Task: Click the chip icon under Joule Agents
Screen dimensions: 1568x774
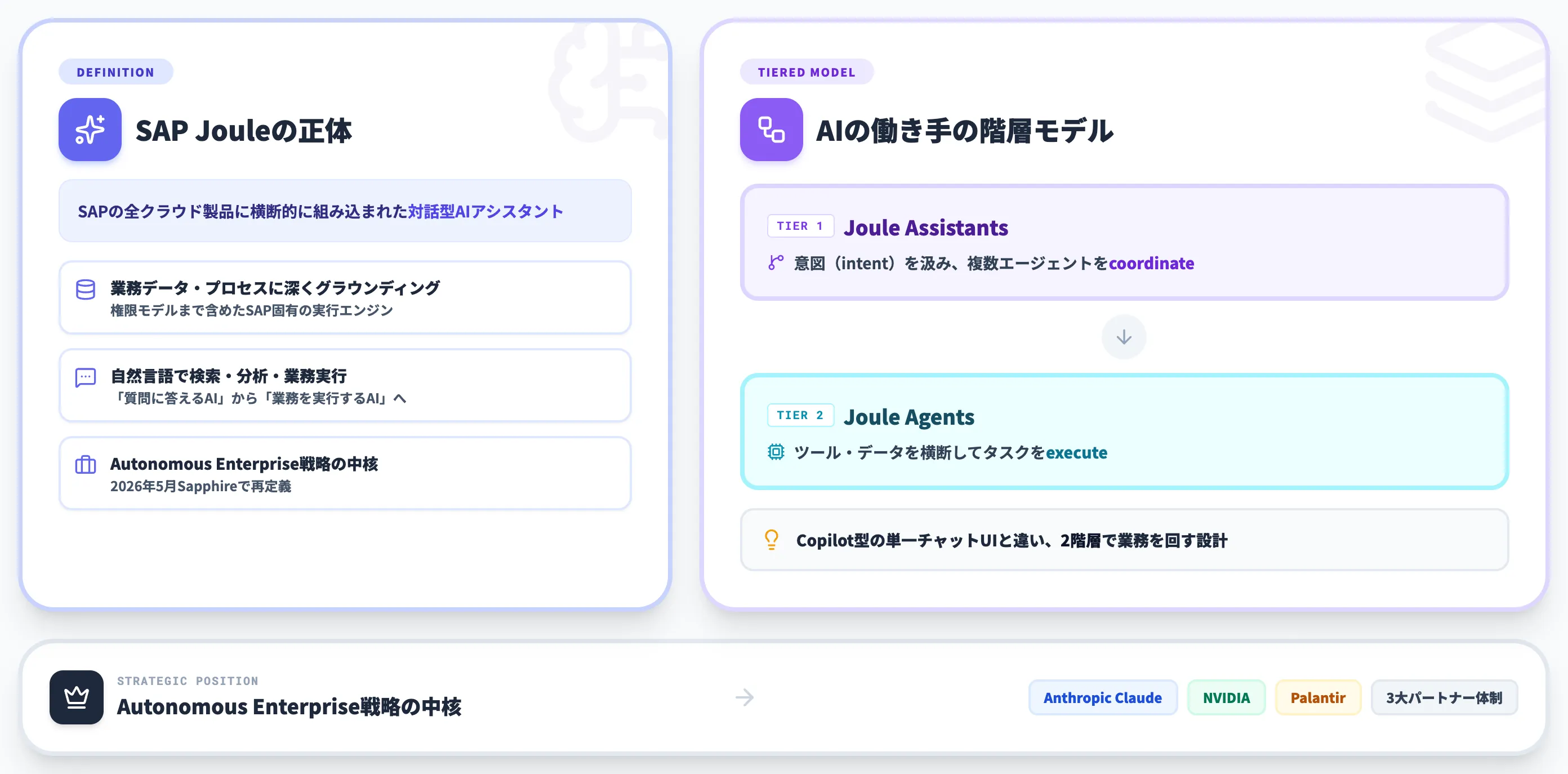Action: pyautogui.click(x=776, y=452)
